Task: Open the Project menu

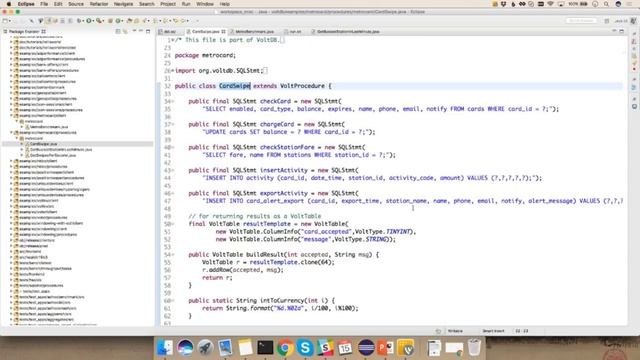Action: [x=168, y=4]
